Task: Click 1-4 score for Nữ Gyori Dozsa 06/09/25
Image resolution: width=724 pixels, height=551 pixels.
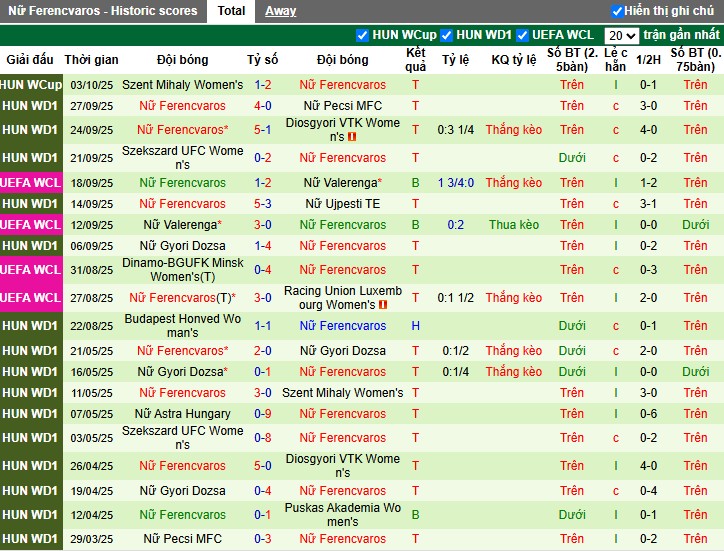Action: (x=262, y=246)
